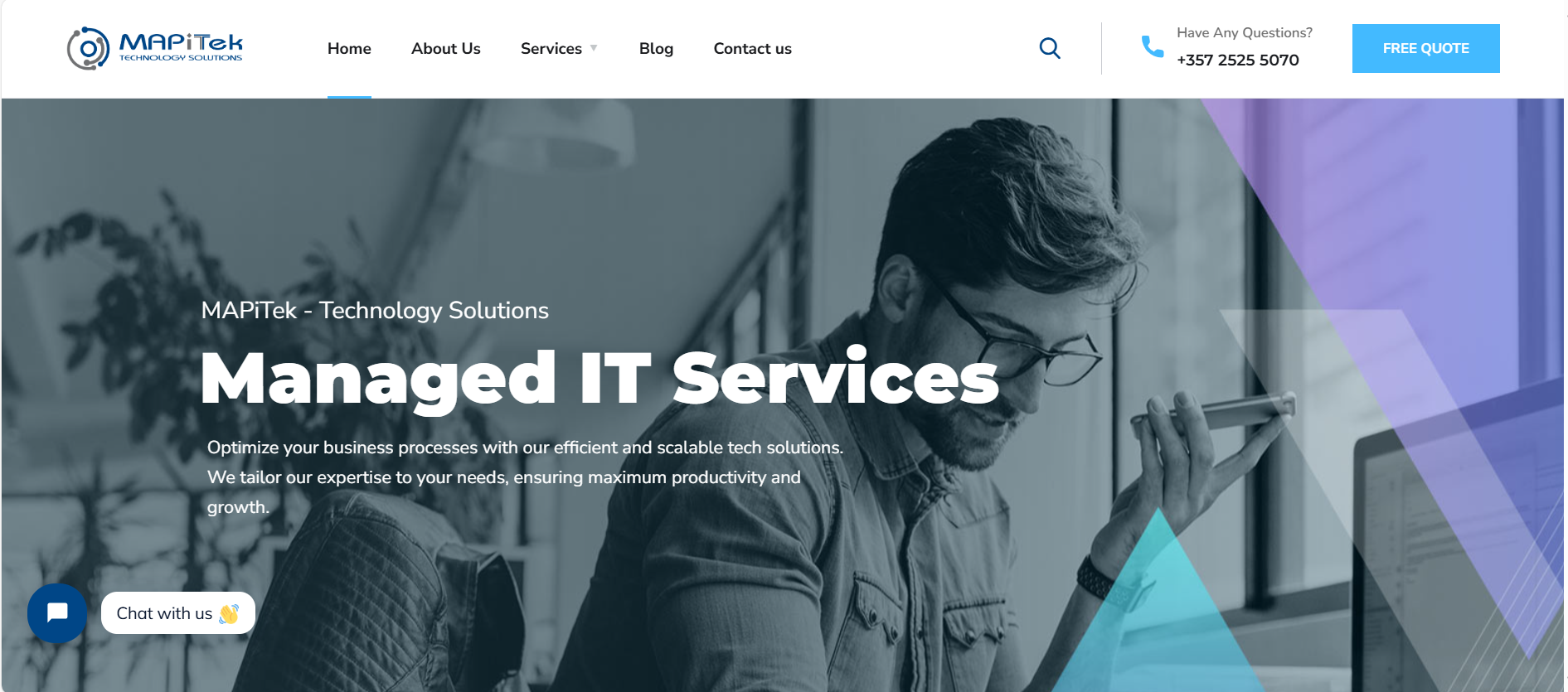The image size is (1568, 692).
Task: Open the Services menu
Action: click(x=551, y=48)
